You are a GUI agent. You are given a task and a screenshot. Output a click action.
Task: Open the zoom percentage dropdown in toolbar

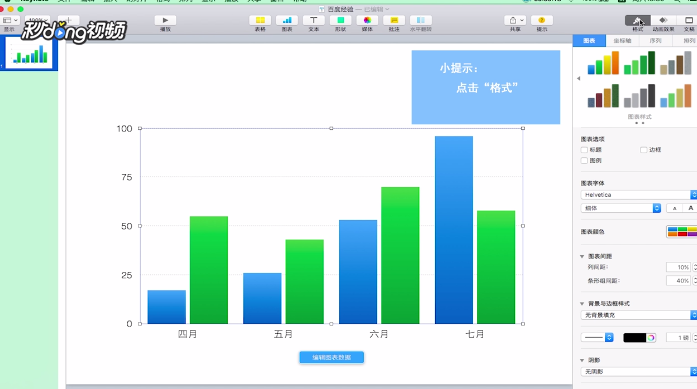(37, 20)
